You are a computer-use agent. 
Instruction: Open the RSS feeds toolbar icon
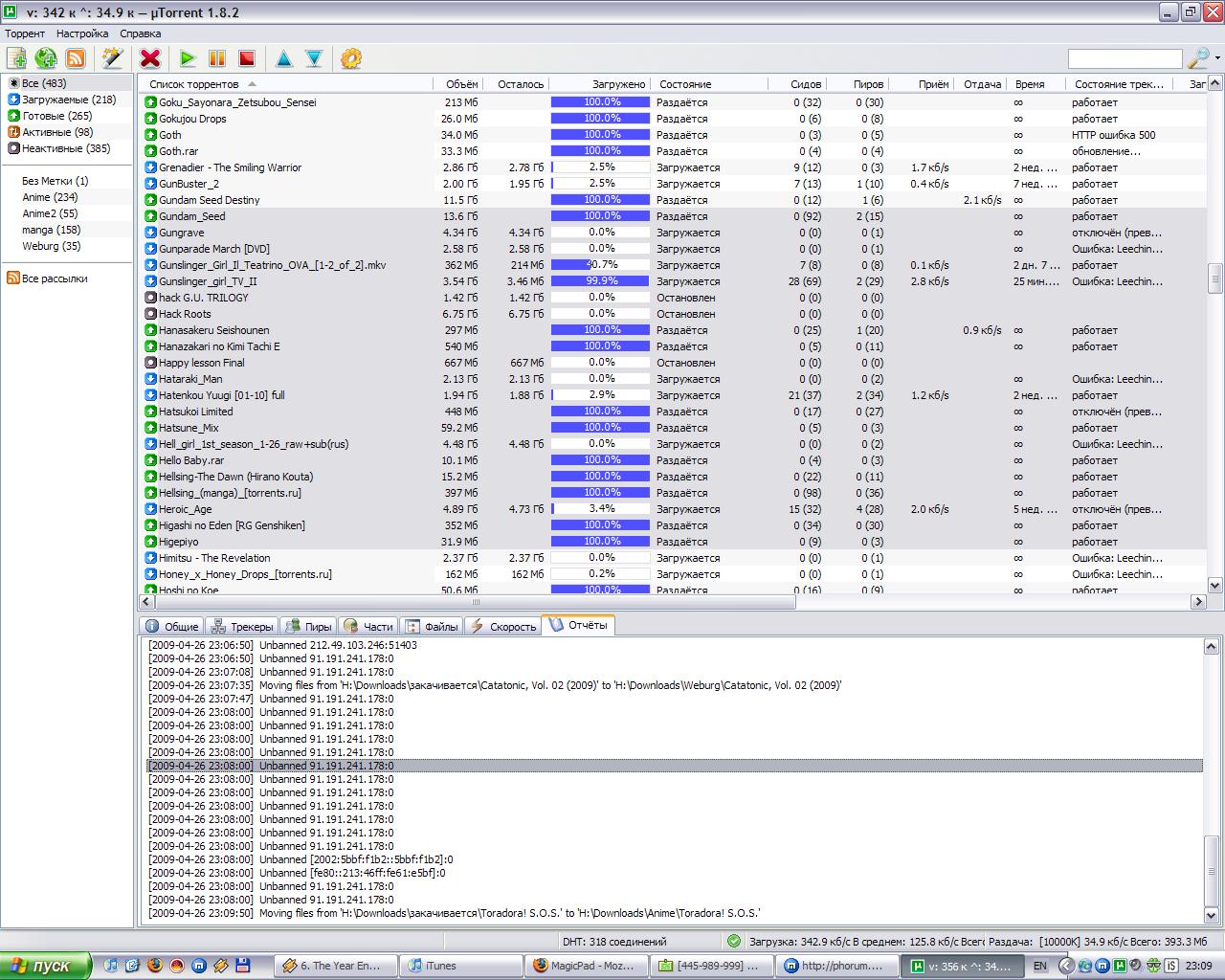tap(75, 58)
